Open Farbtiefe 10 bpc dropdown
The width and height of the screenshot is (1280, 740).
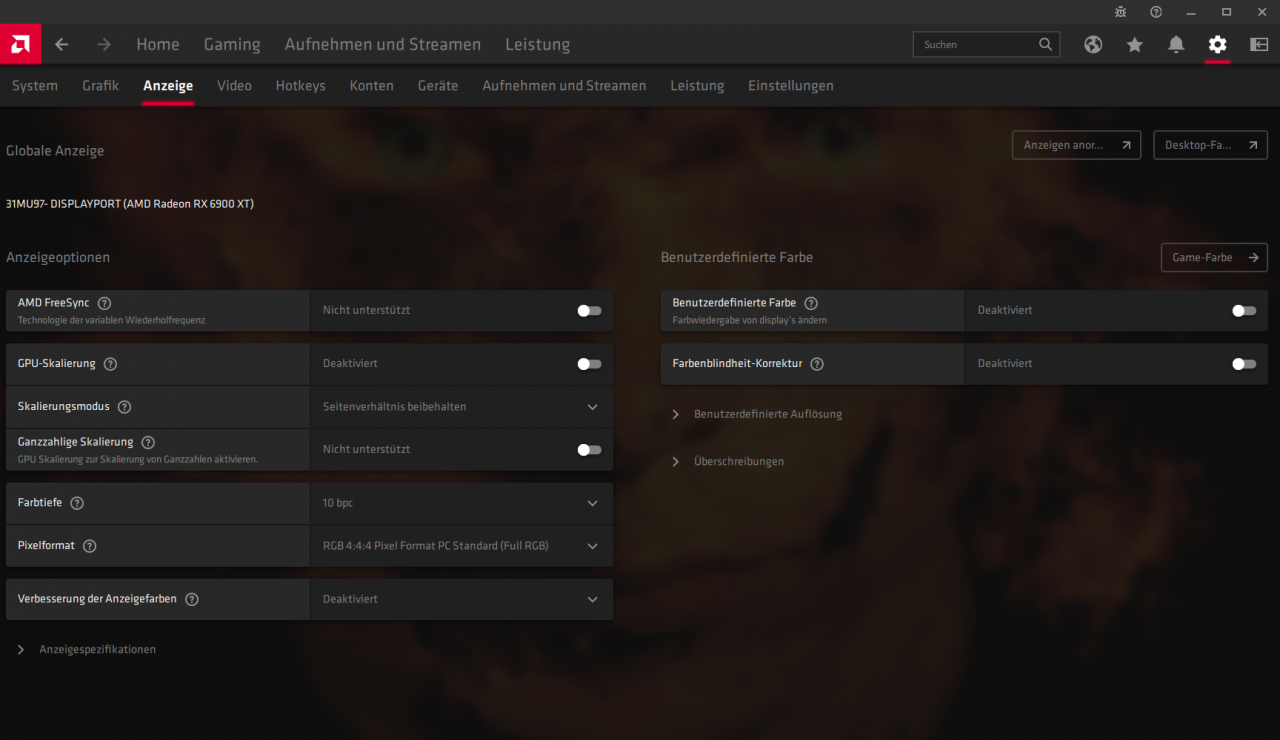pos(461,503)
